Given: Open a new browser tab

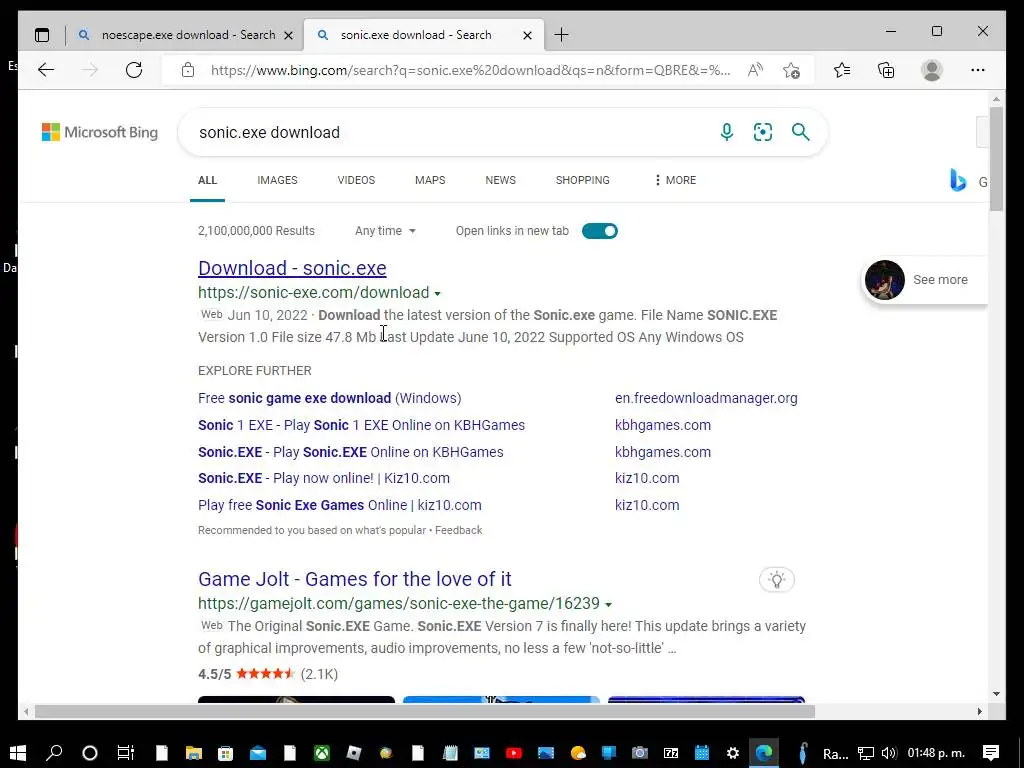Looking at the screenshot, I should tap(562, 35).
